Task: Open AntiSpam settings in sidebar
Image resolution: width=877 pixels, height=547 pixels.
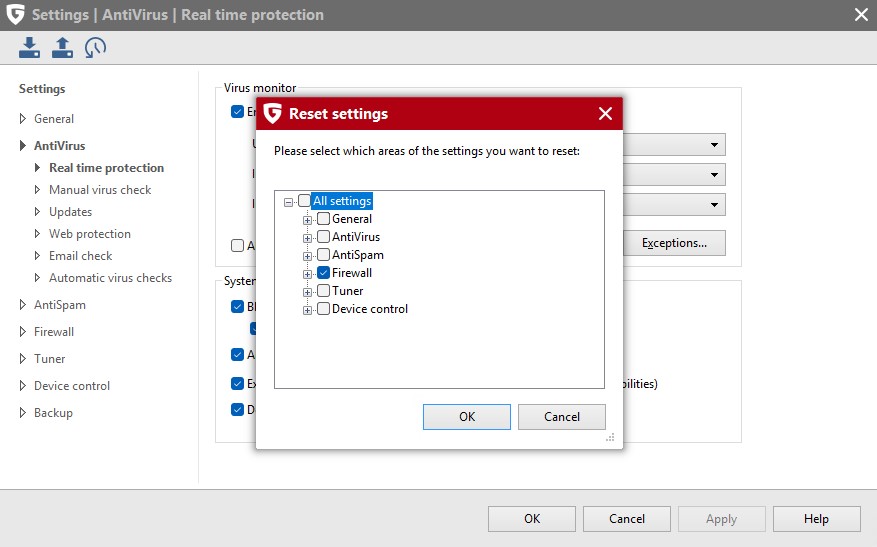Action: [60, 305]
